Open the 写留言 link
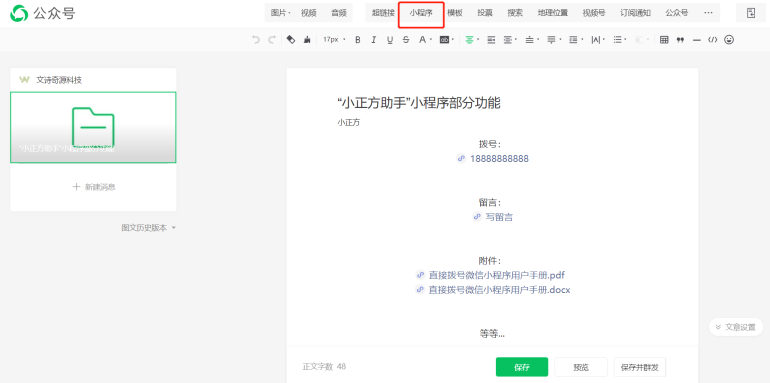Image resolution: width=770 pixels, height=383 pixels. point(499,217)
